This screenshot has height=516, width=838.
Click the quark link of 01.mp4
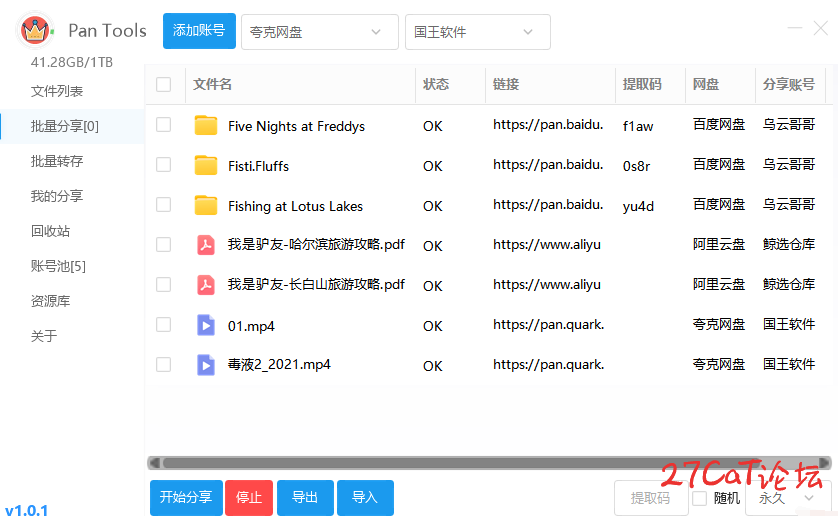coord(549,325)
